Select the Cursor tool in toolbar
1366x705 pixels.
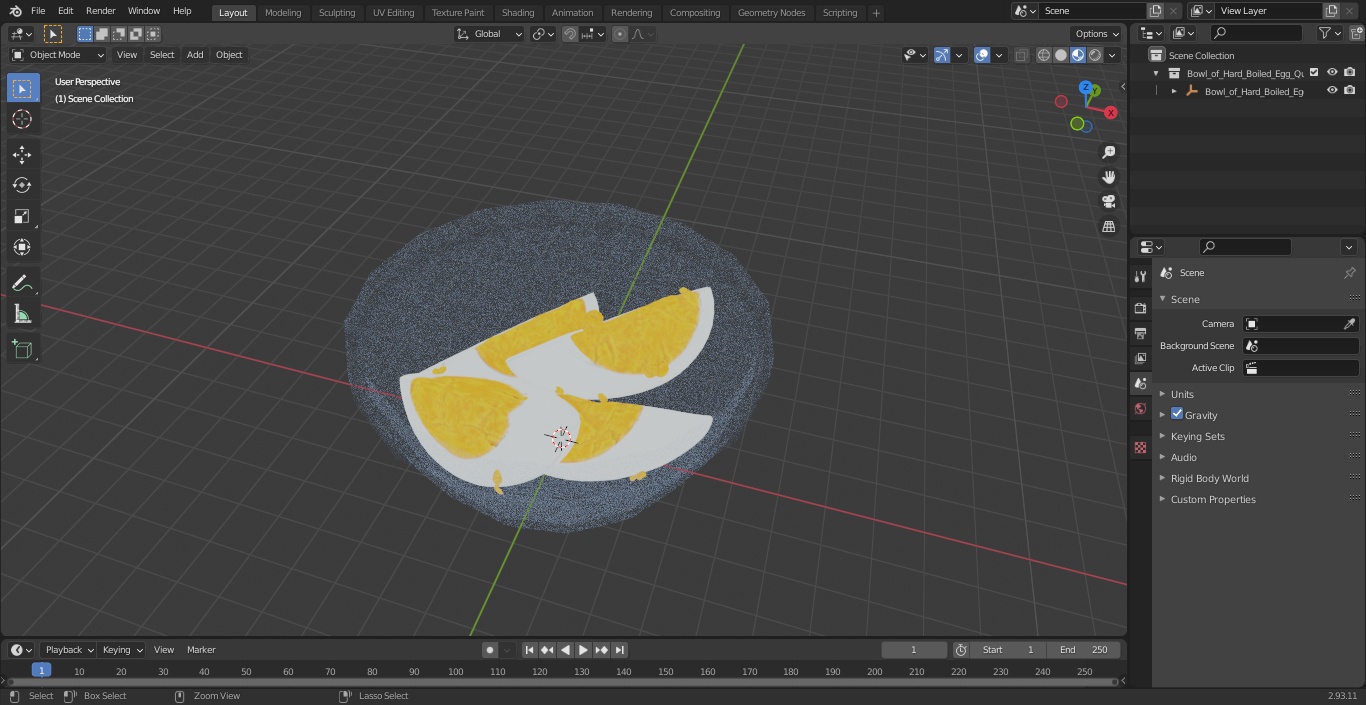[x=22, y=119]
